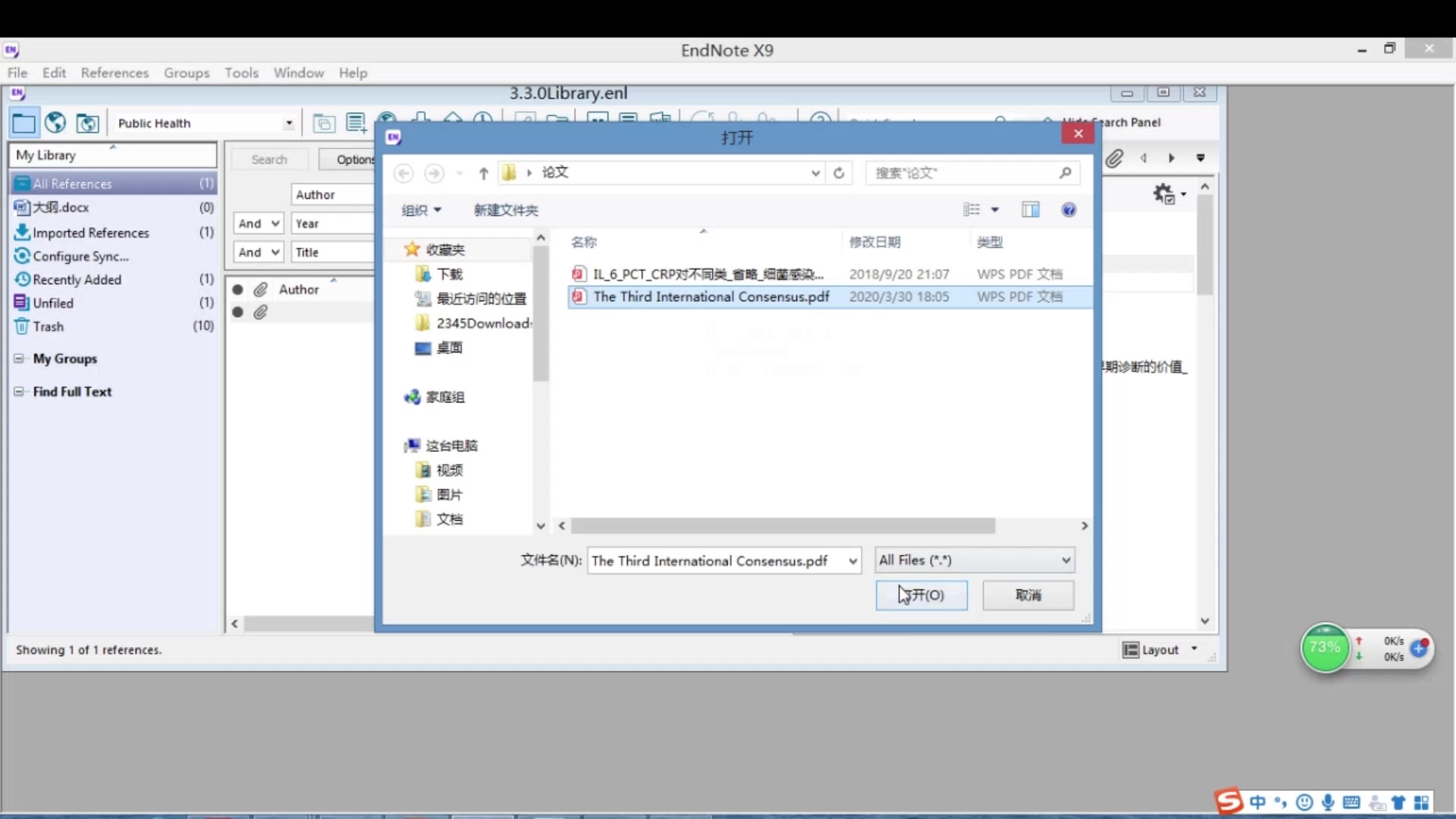
Task: Refresh the folder view in dialog
Action: click(x=839, y=173)
